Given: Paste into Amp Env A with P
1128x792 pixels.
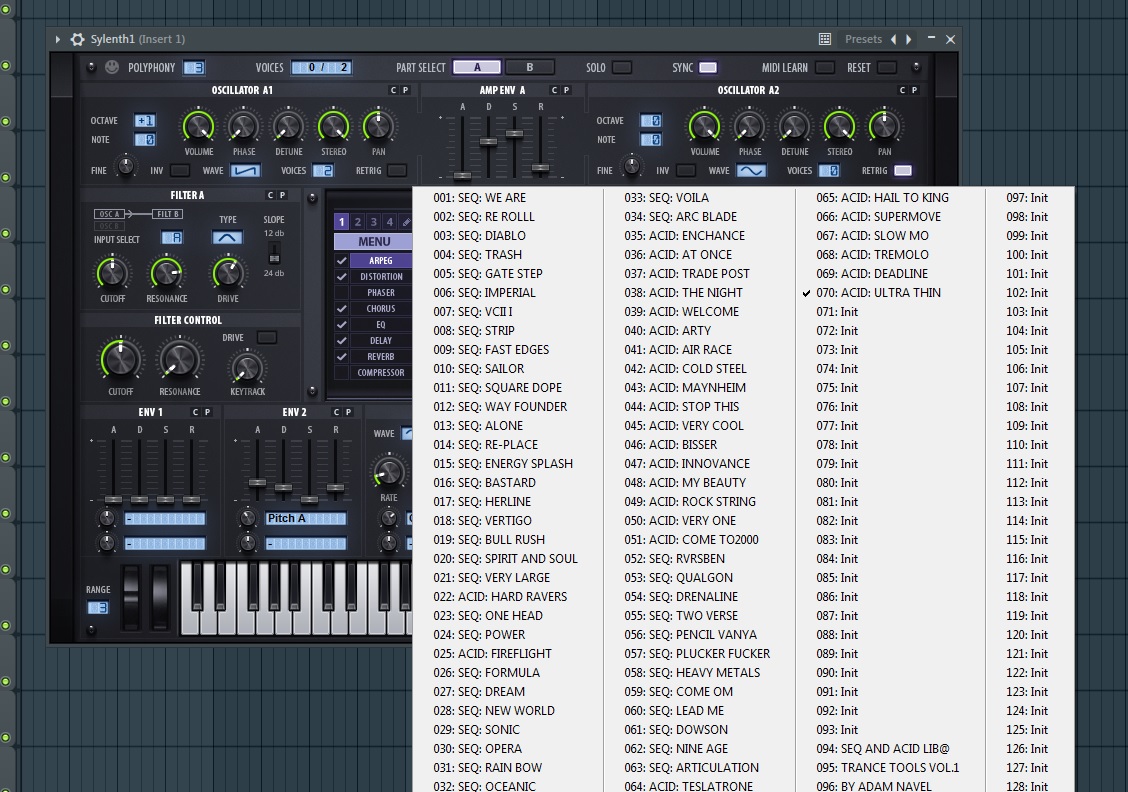Looking at the screenshot, I should (566, 90).
